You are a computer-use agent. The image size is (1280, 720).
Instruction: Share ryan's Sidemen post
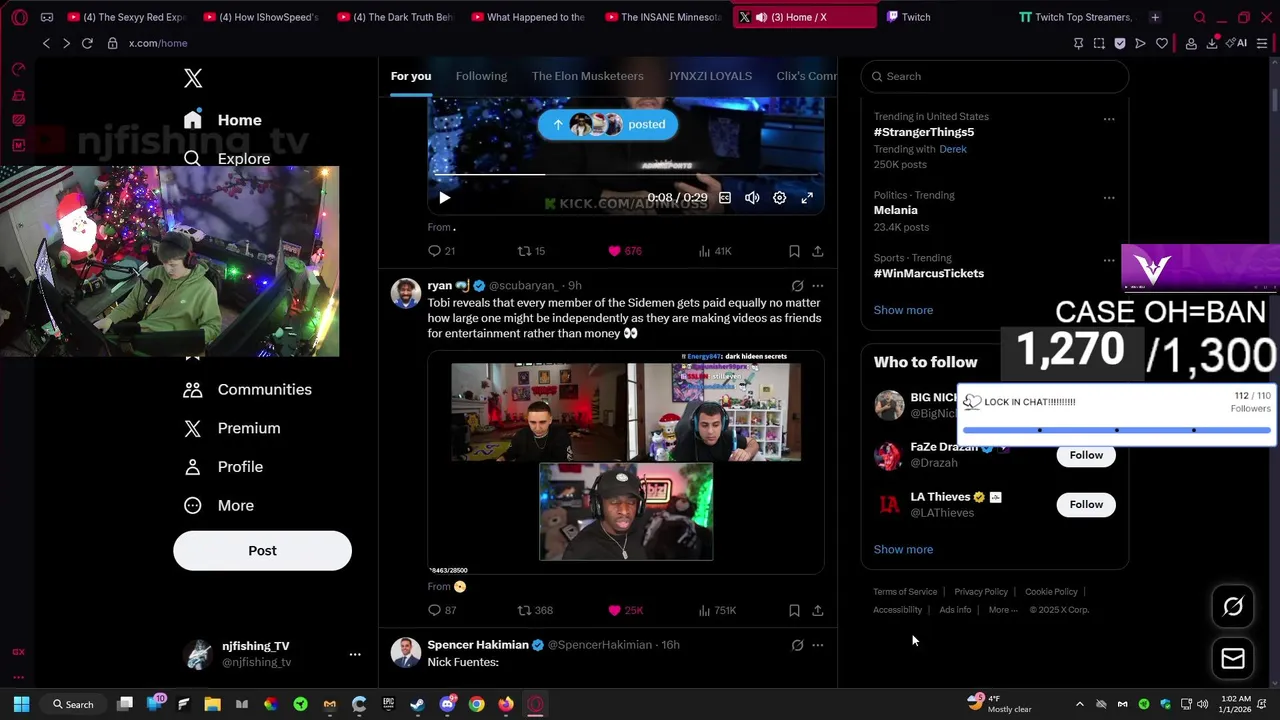[x=817, y=610]
